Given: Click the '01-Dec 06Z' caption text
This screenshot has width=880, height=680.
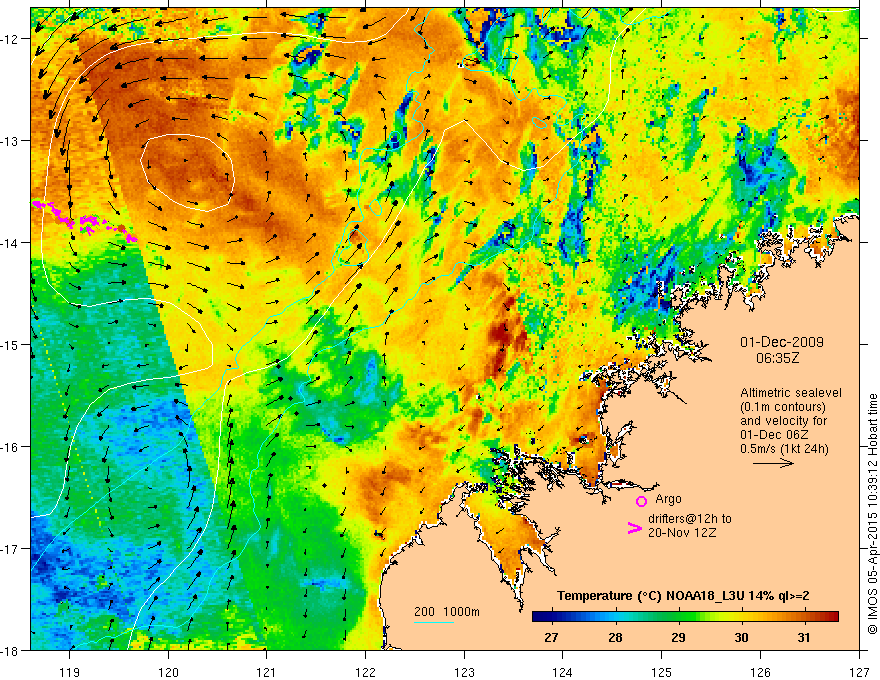Looking at the screenshot, I should click(774, 435).
